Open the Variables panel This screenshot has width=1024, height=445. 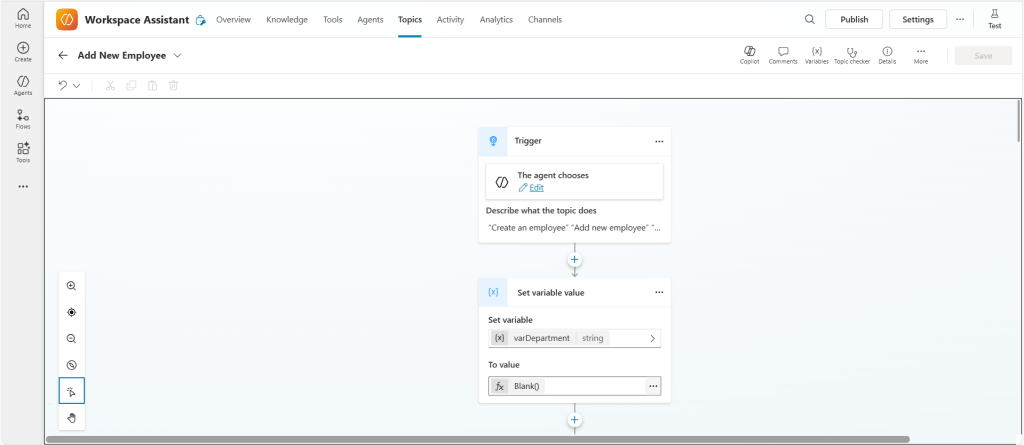click(816, 52)
